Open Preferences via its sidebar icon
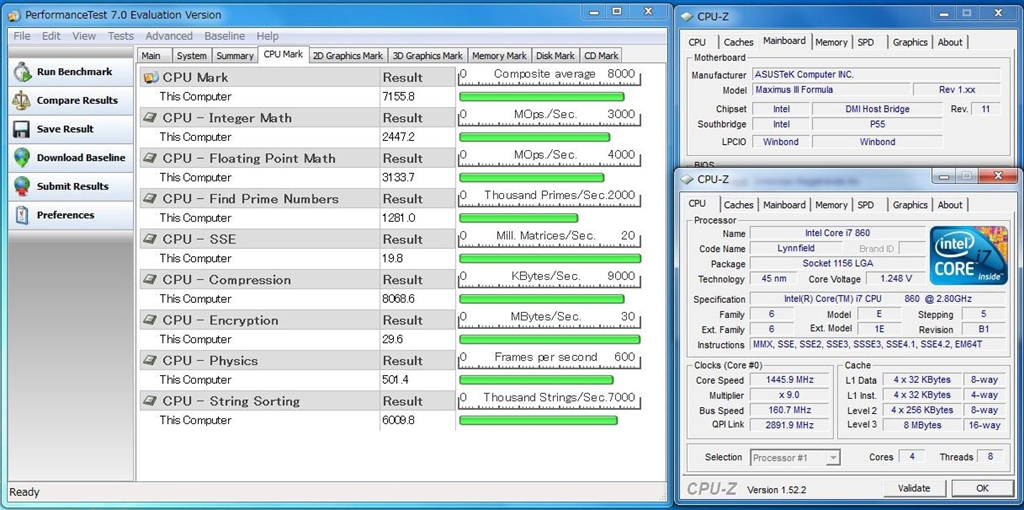Image resolution: width=1024 pixels, height=510 pixels. point(21,215)
